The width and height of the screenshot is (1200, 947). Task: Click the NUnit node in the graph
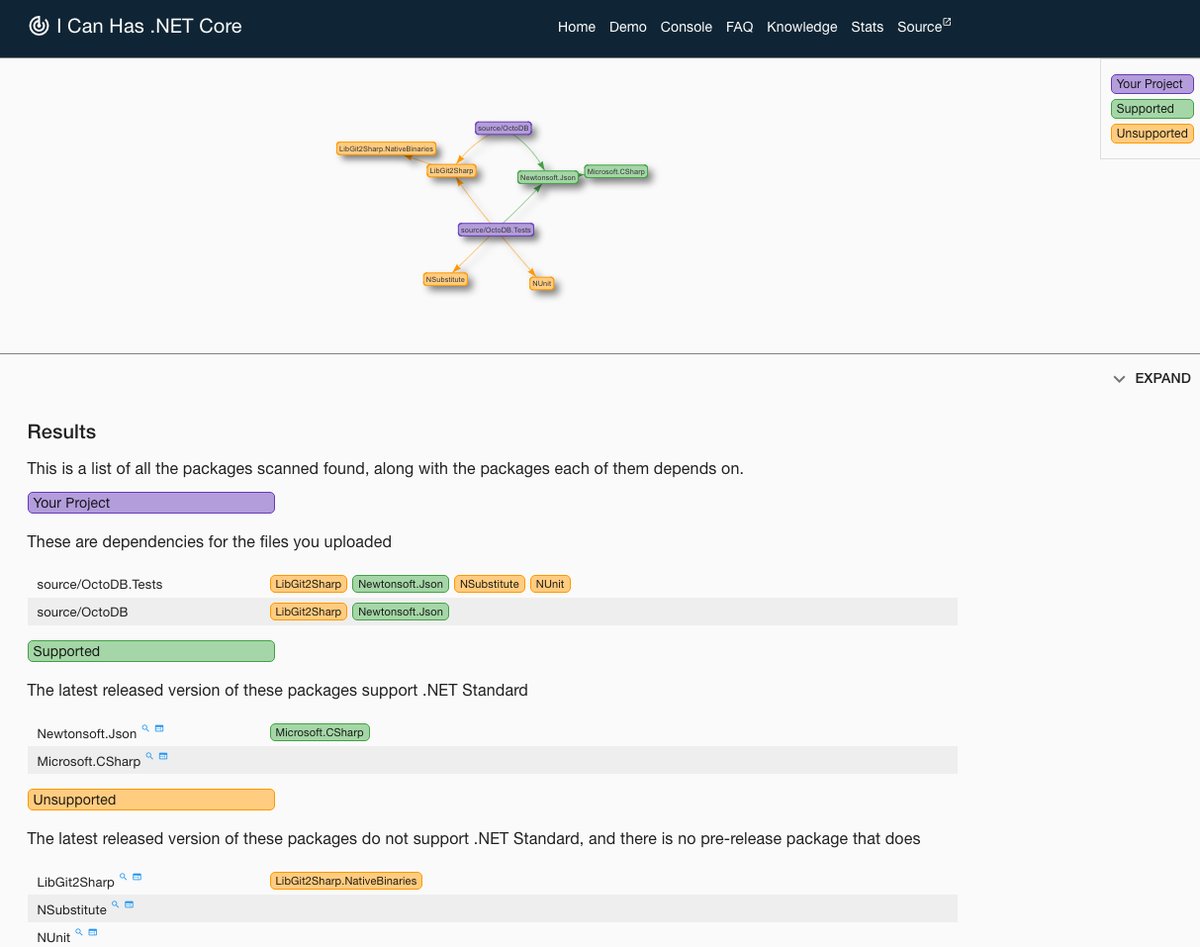click(542, 284)
